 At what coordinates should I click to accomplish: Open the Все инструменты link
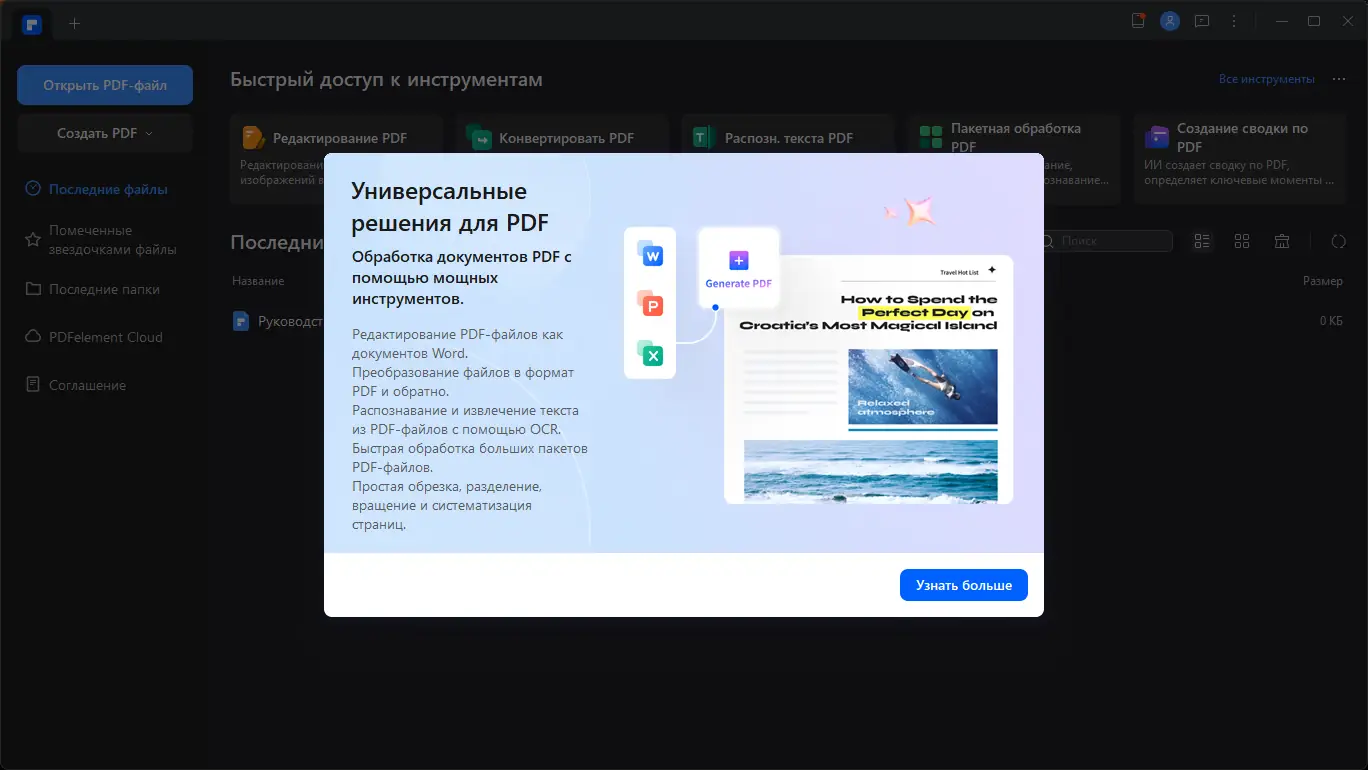pos(1267,78)
